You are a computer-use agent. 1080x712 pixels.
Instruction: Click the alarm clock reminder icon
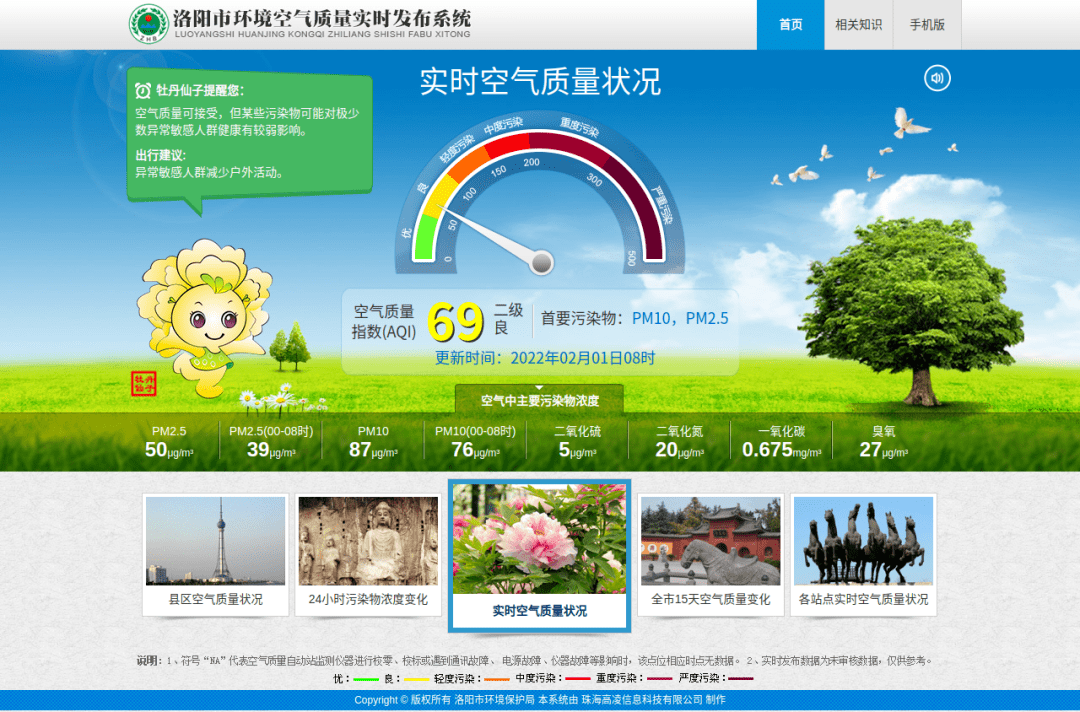[143, 90]
